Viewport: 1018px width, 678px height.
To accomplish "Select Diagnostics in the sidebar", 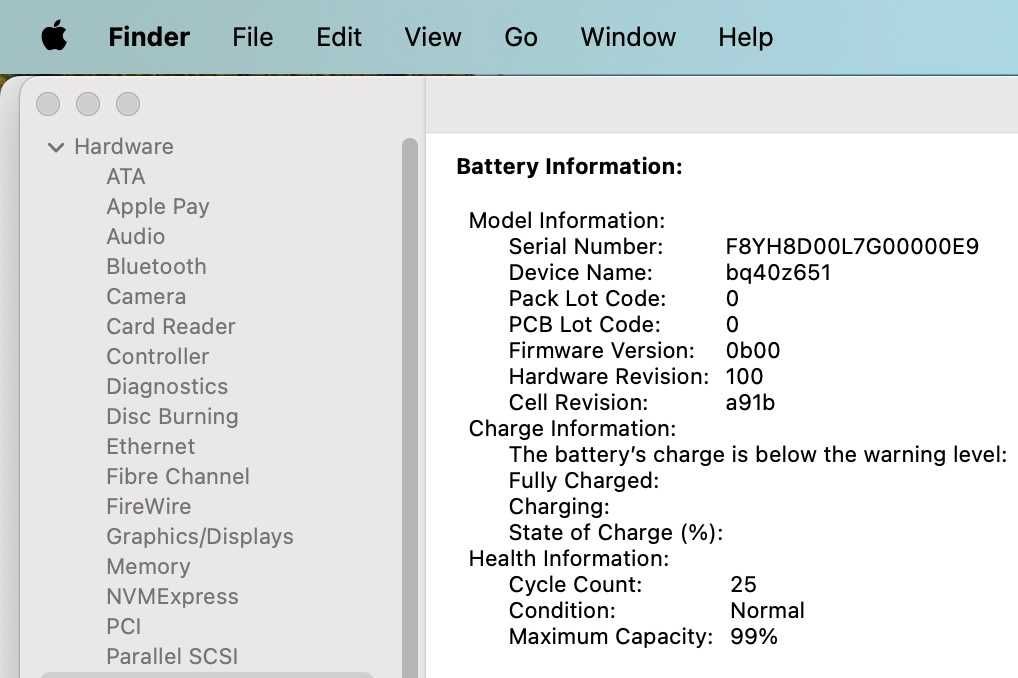I will coord(167,386).
